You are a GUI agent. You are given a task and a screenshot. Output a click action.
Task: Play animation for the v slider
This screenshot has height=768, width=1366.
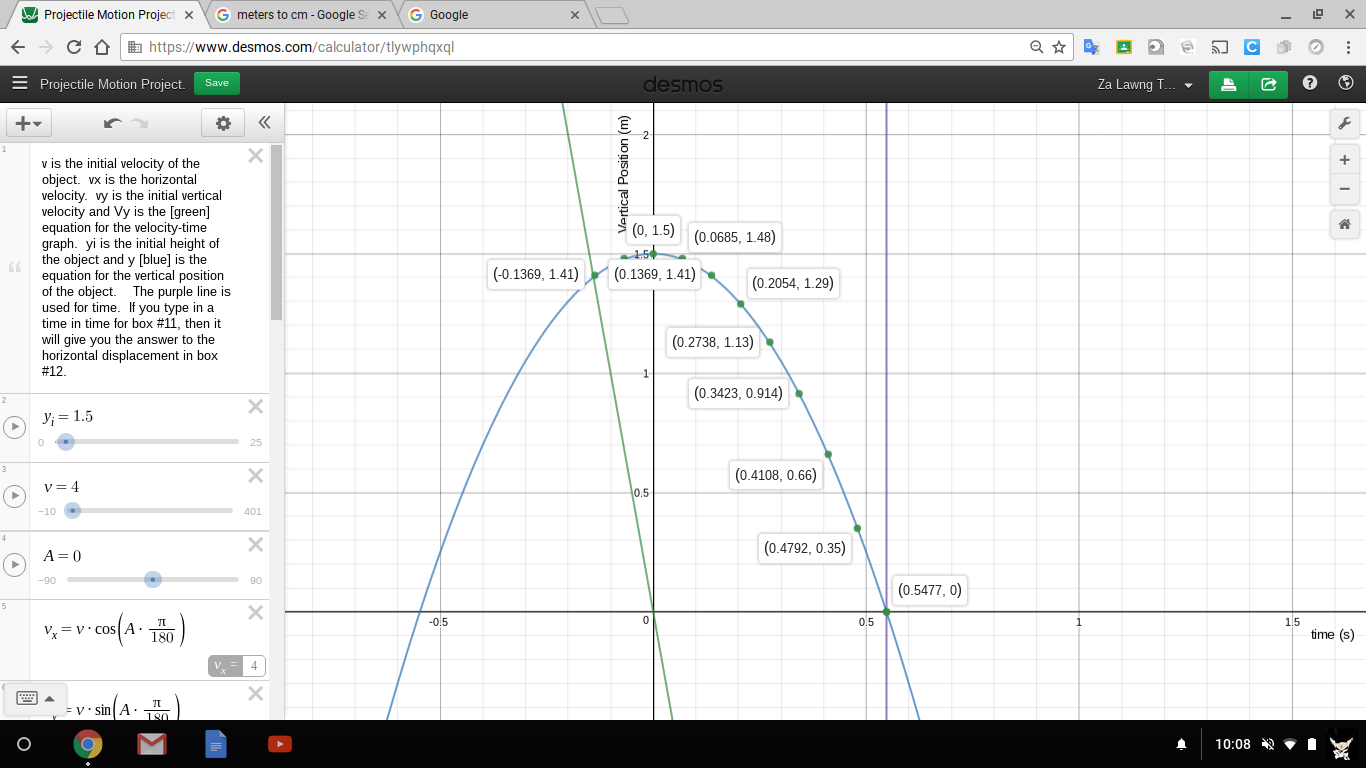(14, 496)
